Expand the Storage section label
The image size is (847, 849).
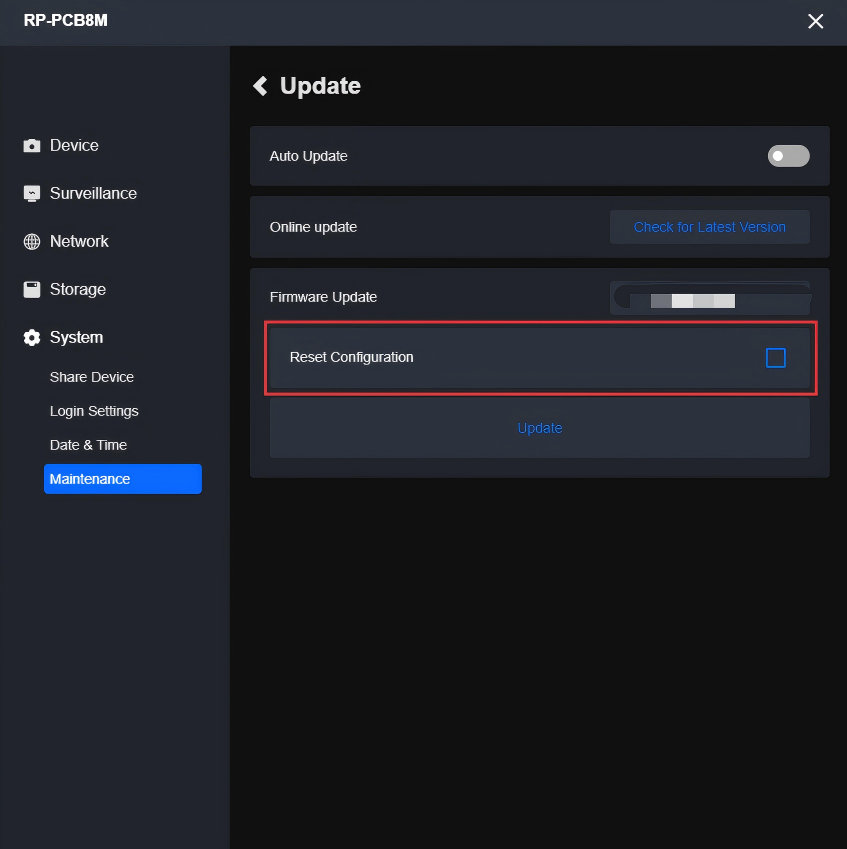(x=78, y=290)
